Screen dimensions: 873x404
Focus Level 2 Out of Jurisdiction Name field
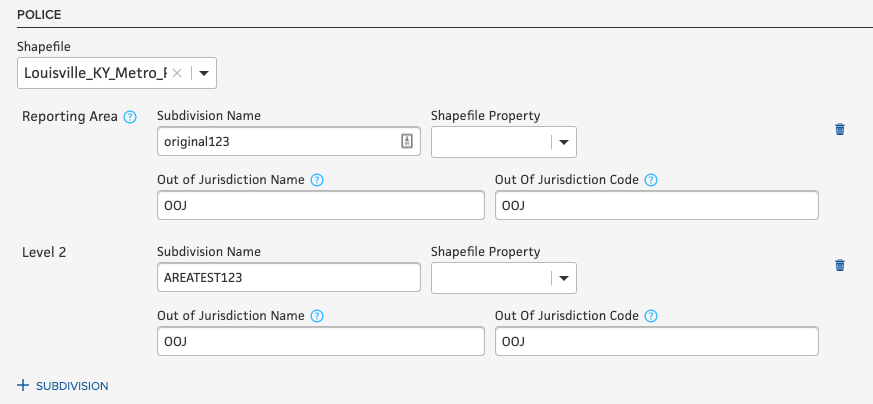320,341
